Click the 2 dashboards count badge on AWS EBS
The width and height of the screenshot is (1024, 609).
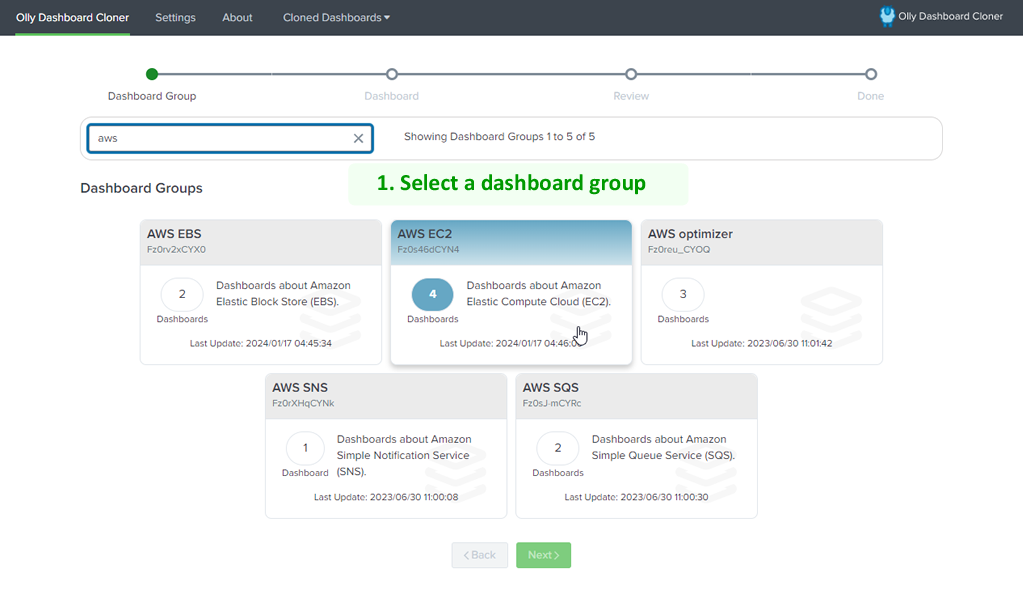click(182, 294)
